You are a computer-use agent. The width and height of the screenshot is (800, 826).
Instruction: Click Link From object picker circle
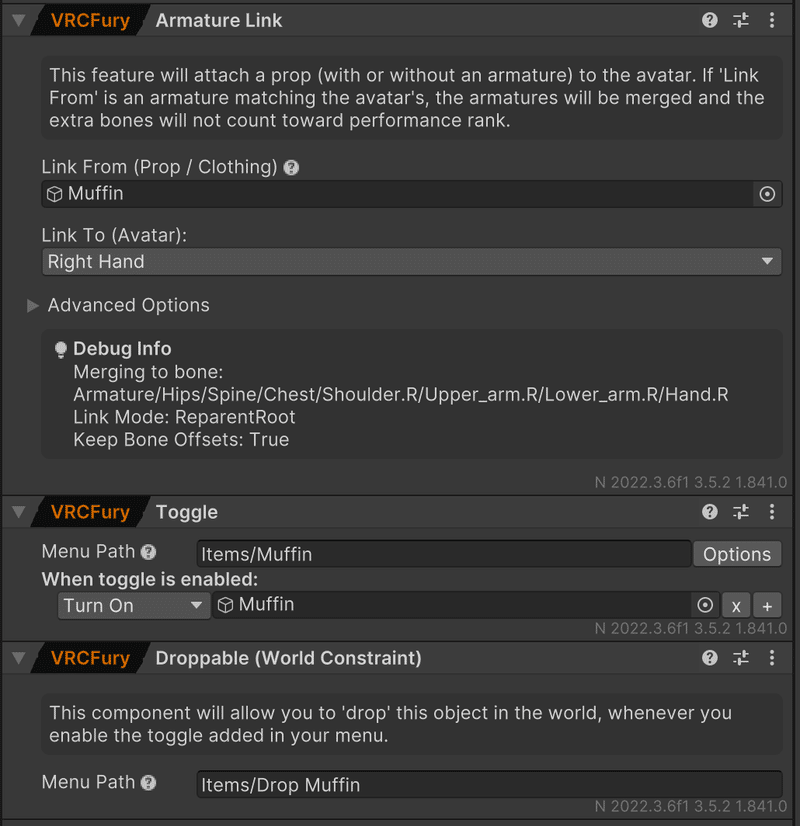click(x=767, y=194)
